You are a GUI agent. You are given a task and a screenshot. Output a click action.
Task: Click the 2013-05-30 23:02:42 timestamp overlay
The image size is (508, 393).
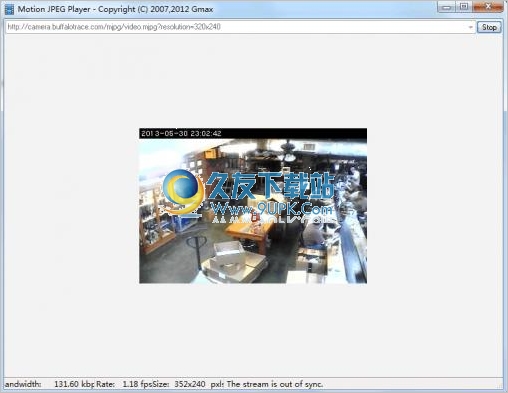(x=181, y=134)
